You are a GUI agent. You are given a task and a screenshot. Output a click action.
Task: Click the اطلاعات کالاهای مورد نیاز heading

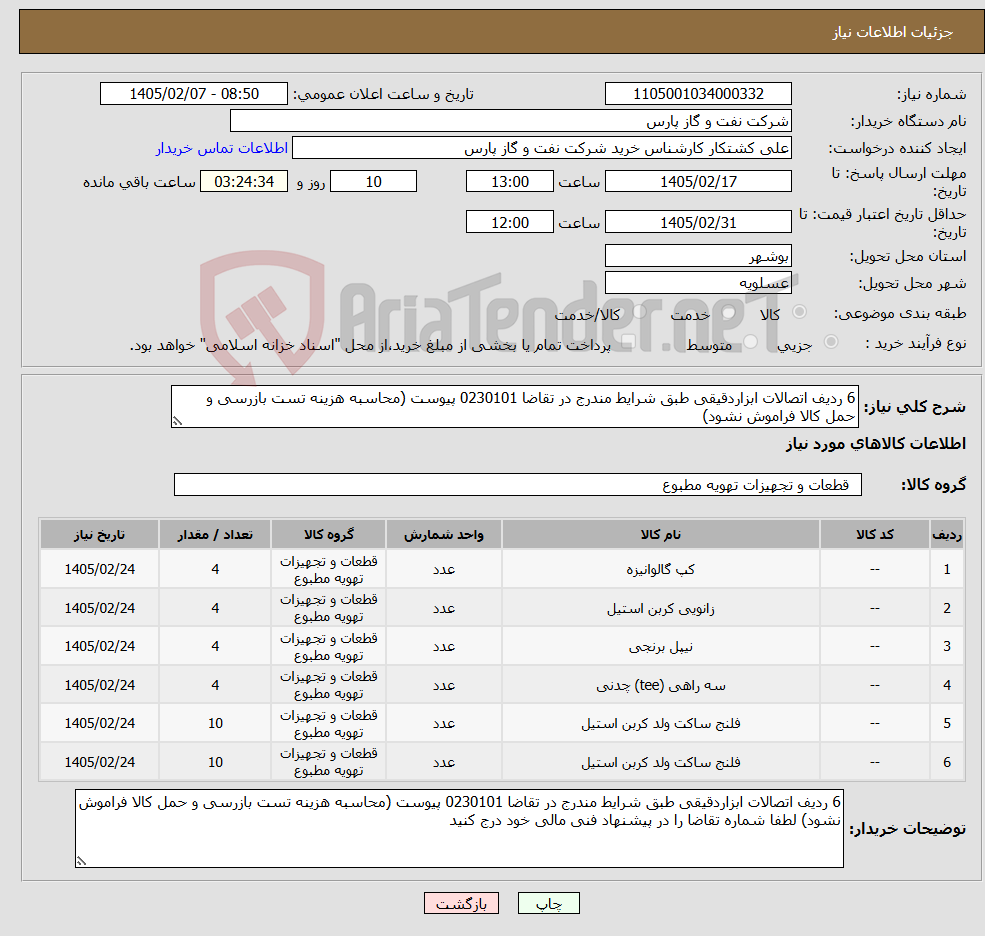coord(876,444)
